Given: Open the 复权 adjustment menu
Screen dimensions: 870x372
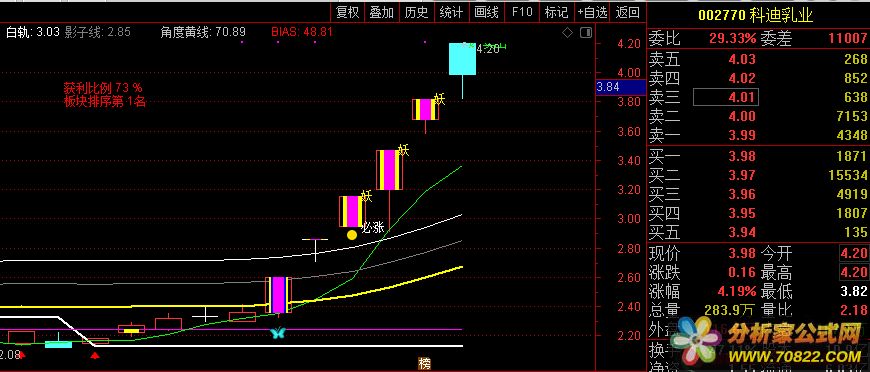Looking at the screenshot, I should point(348,12).
